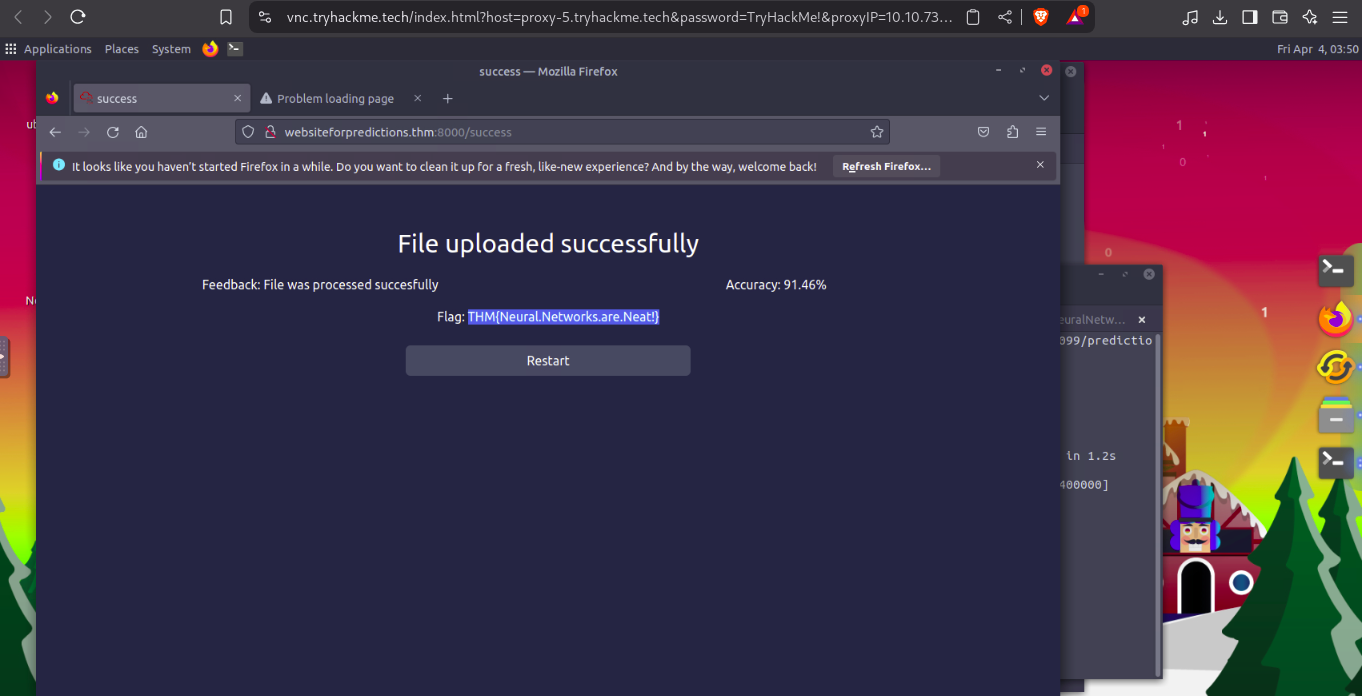Open the Brave Wallet icon

1280,17
